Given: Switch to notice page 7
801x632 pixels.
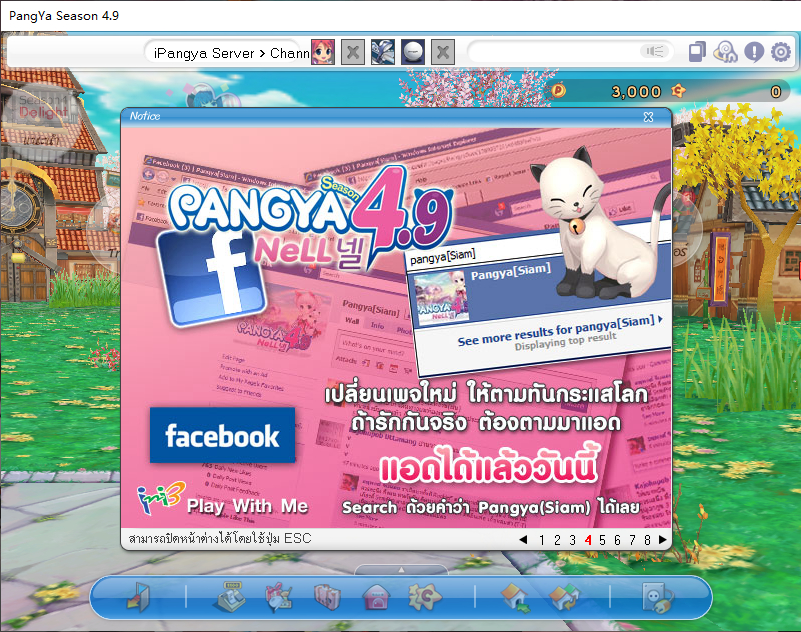Looking at the screenshot, I should [x=632, y=540].
